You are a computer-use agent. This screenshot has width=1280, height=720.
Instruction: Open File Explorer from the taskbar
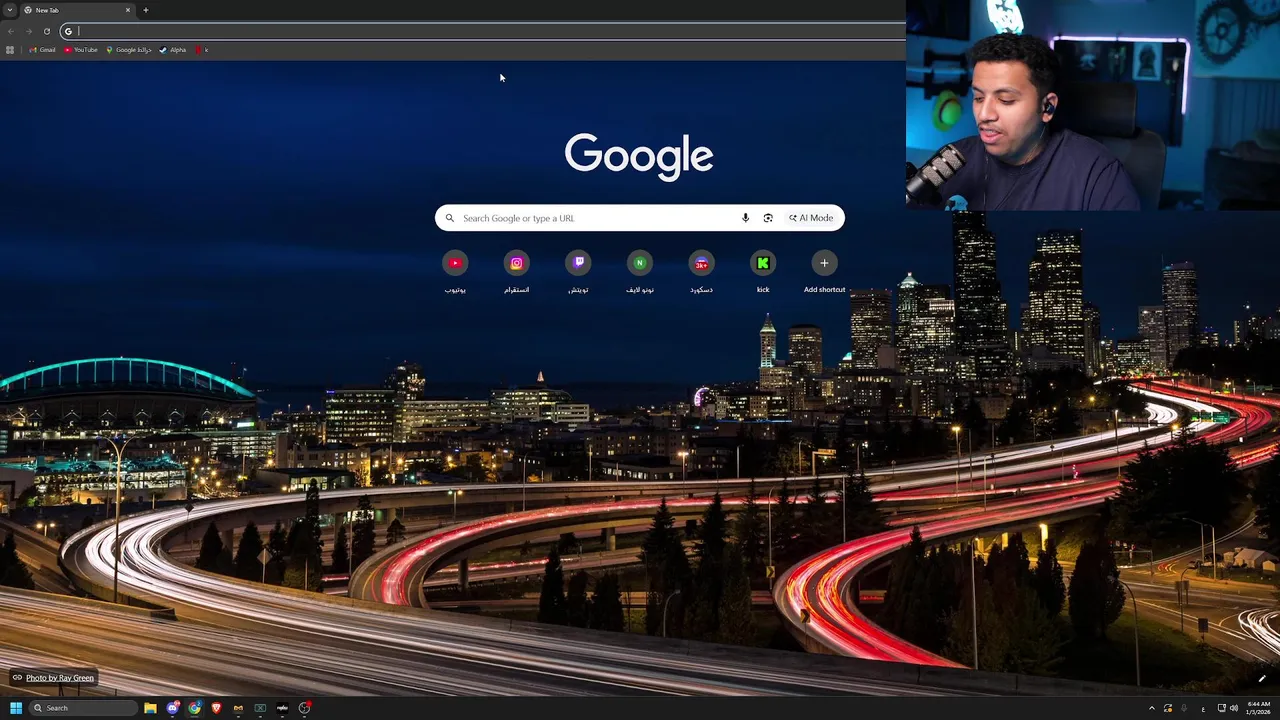click(x=150, y=708)
